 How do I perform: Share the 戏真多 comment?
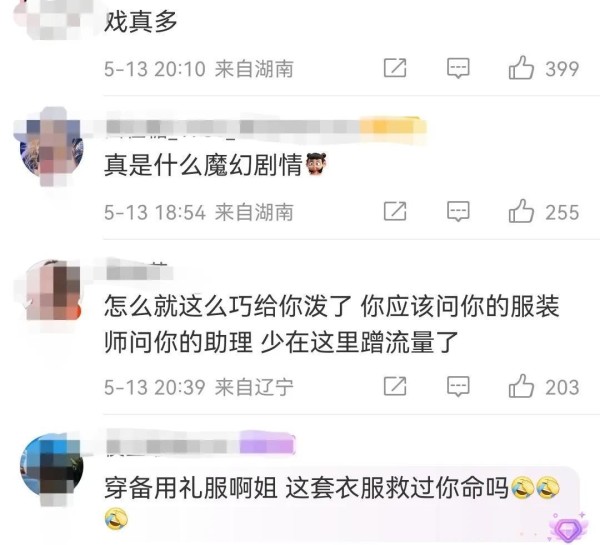[395, 68]
